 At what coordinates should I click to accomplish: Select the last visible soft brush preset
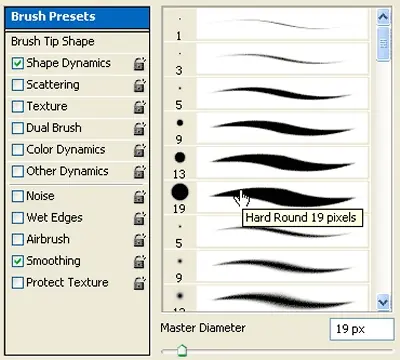[x=267, y=298]
